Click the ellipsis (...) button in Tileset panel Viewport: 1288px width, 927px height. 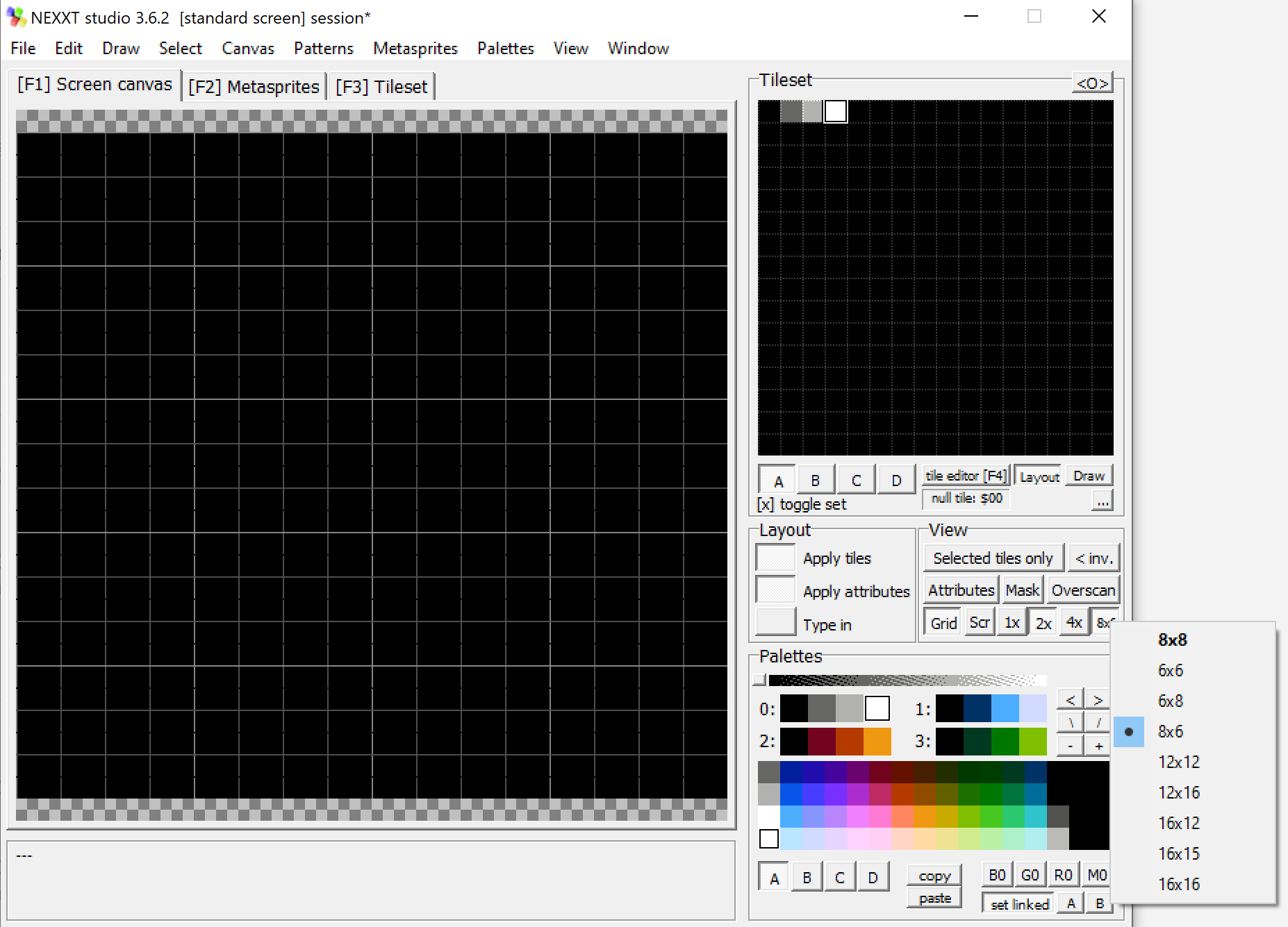click(x=1103, y=501)
